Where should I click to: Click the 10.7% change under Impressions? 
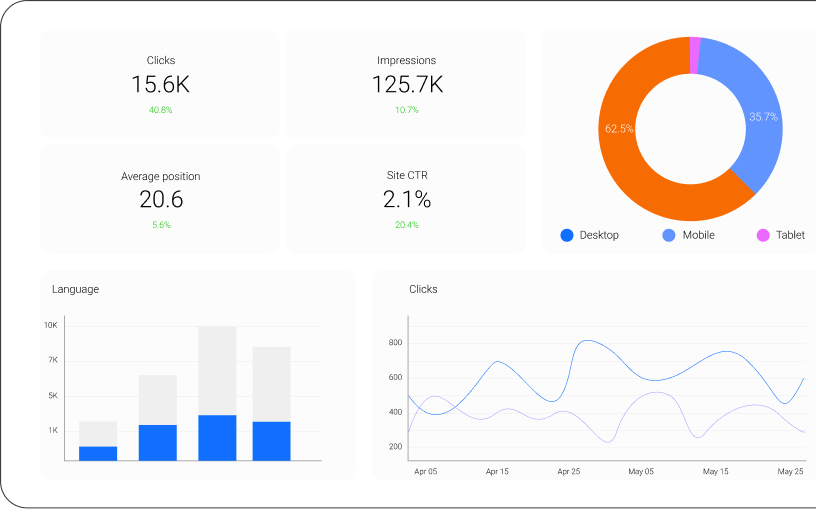pyautogui.click(x=406, y=110)
